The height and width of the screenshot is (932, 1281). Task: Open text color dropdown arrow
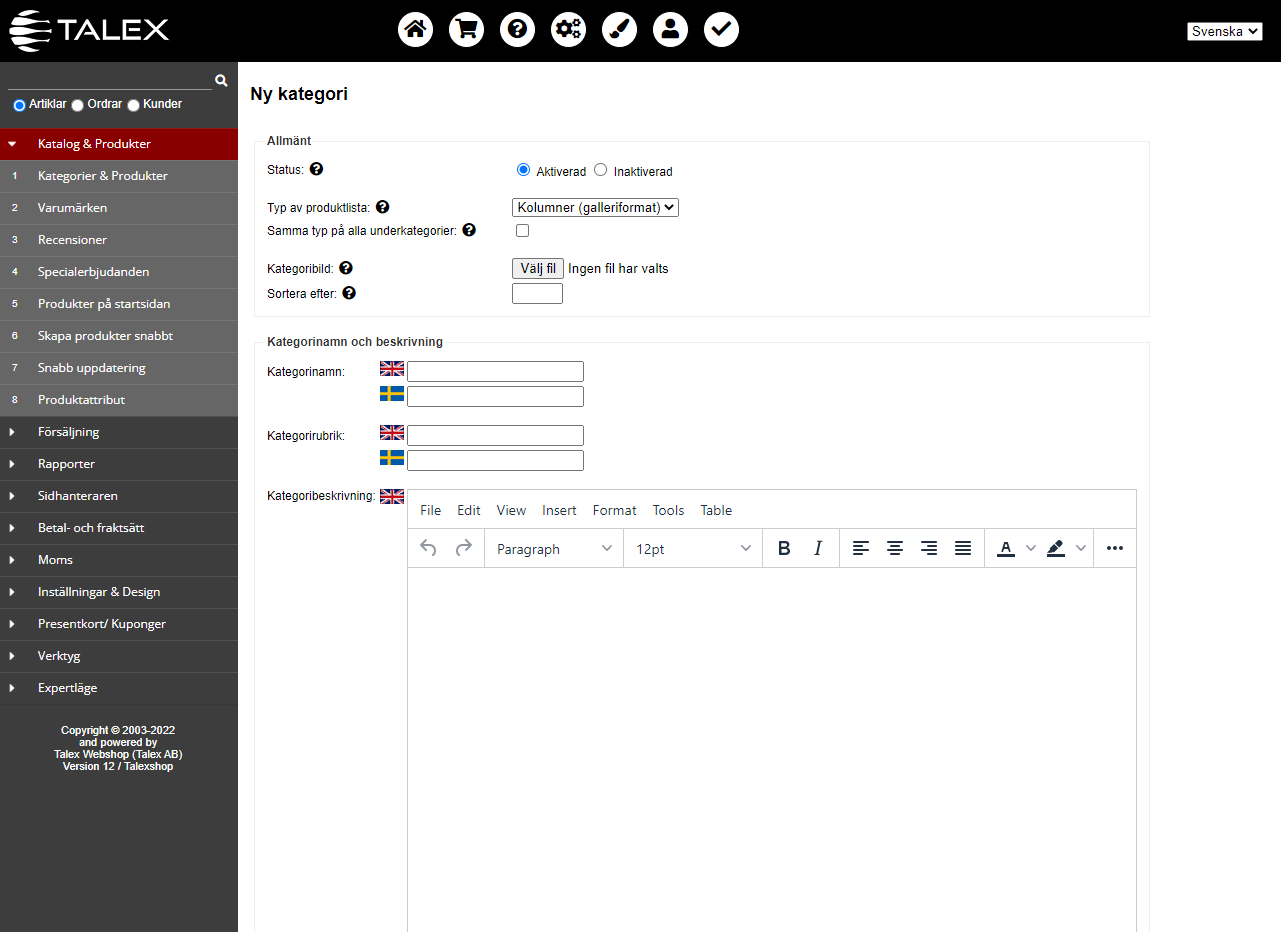point(1031,548)
